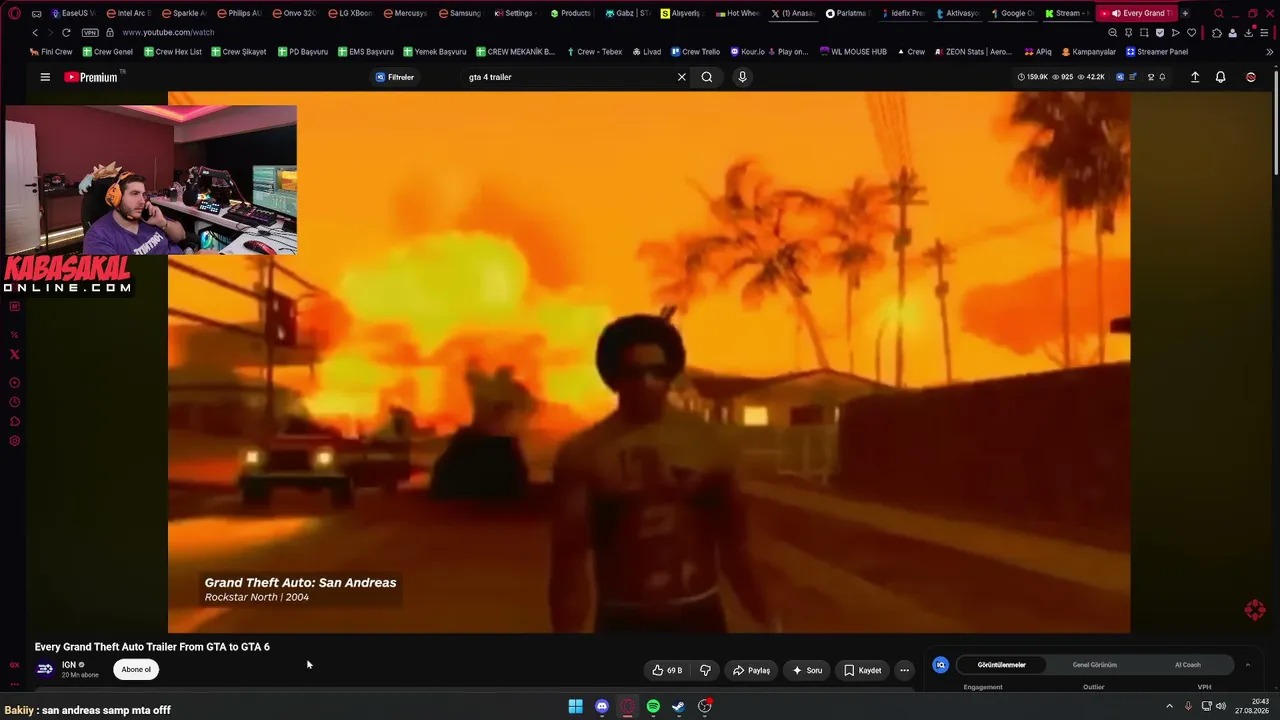Open the browser extensions puzzle icon
1280x720 pixels.
(x=1216, y=32)
